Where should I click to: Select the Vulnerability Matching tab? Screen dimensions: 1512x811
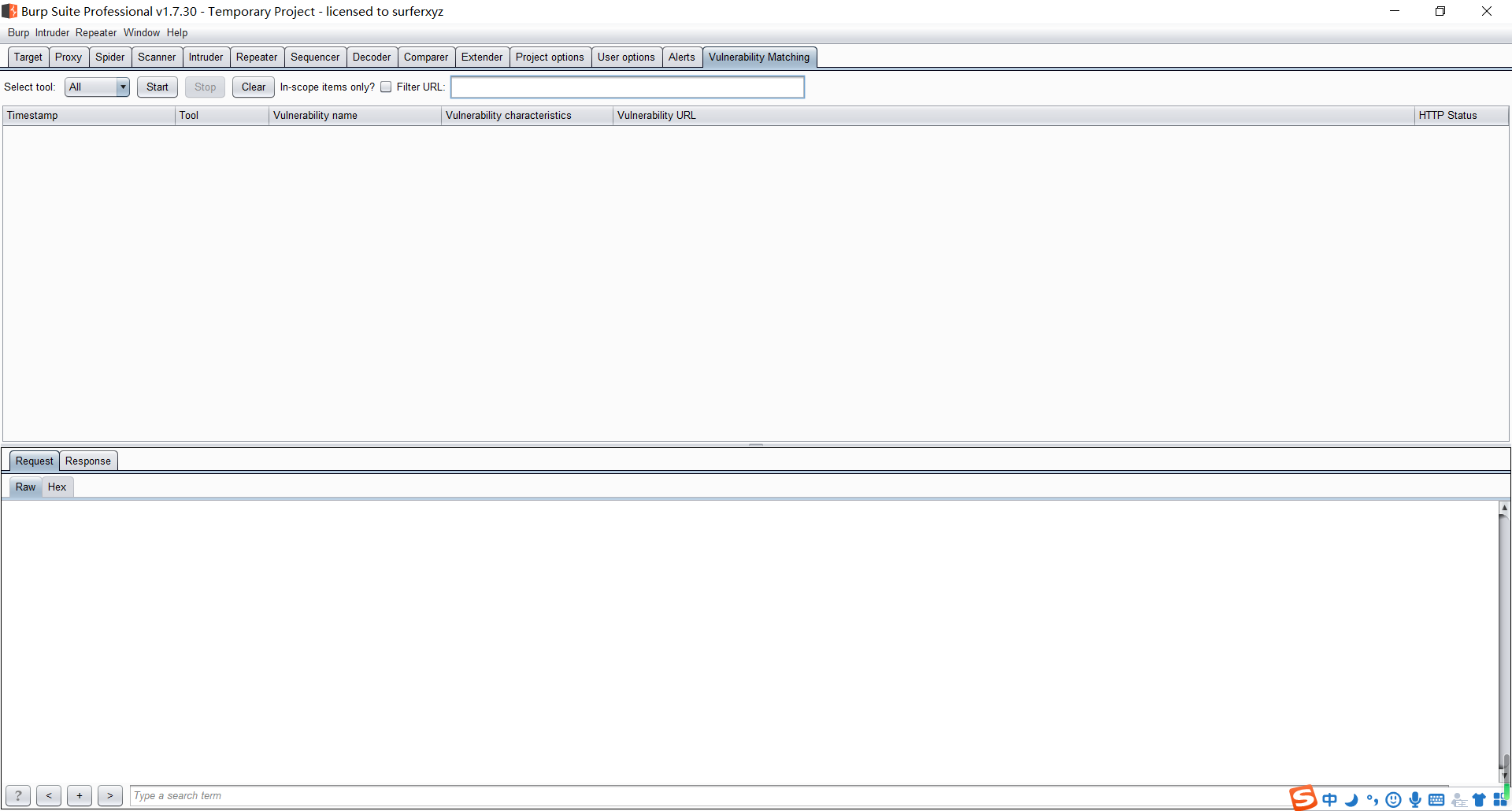point(759,57)
